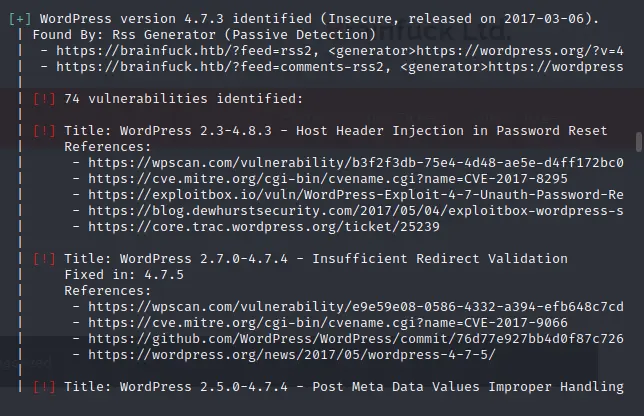Click the [!] icon beside Post Meta Data title
Image resolution: width=644 pixels, height=416 pixels.
[44, 387]
